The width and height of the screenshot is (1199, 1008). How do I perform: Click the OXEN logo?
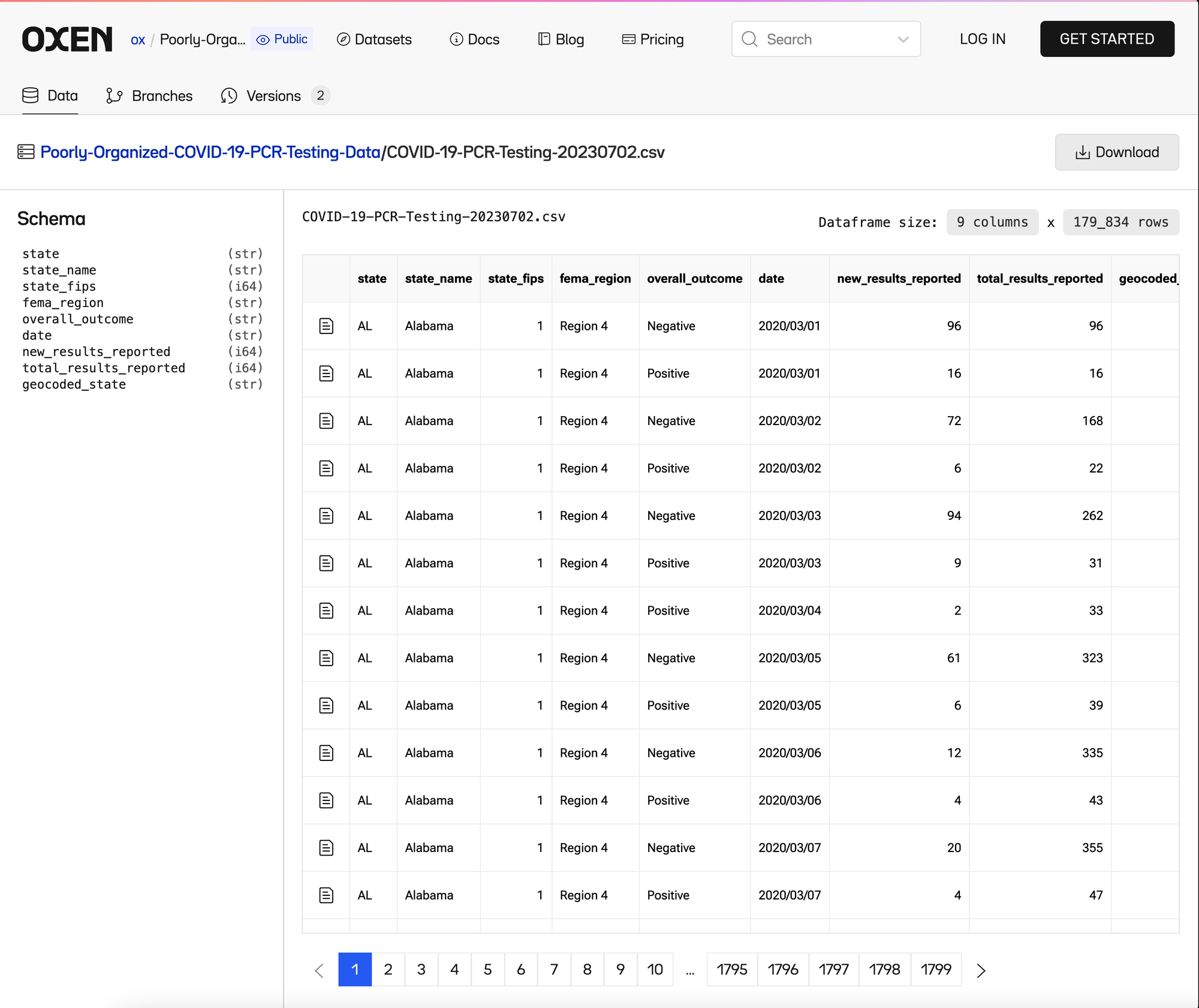point(67,39)
